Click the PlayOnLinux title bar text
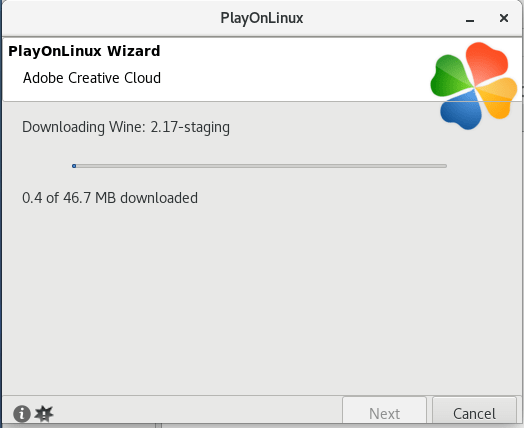This screenshot has height=428, width=524. click(x=262, y=18)
